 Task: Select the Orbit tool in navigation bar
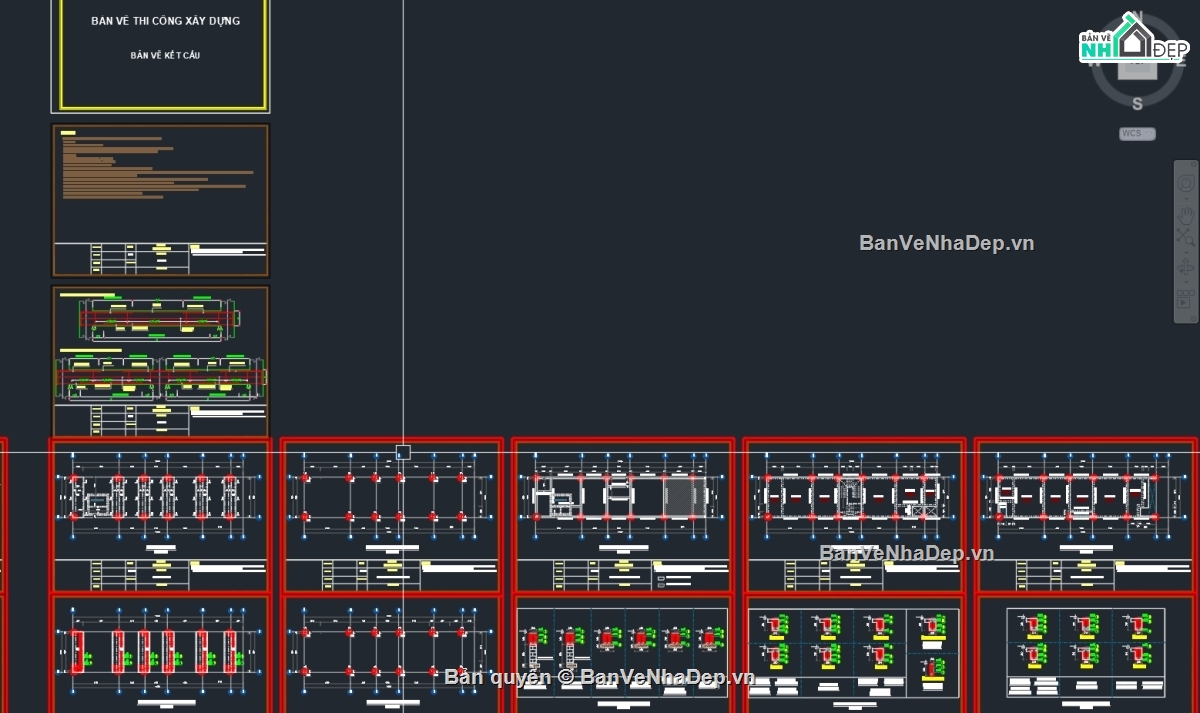point(1186,266)
